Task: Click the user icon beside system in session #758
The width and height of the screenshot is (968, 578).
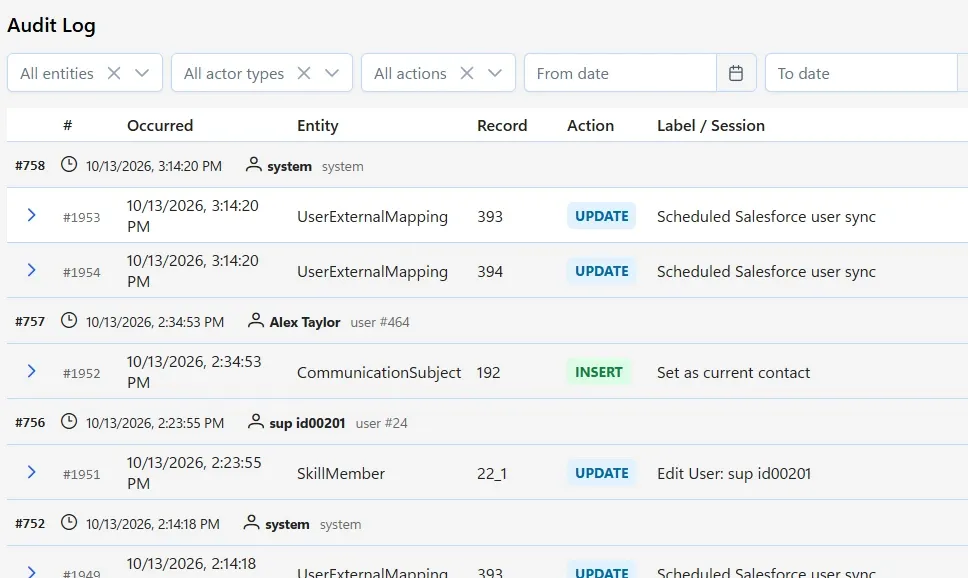Action: coord(254,164)
